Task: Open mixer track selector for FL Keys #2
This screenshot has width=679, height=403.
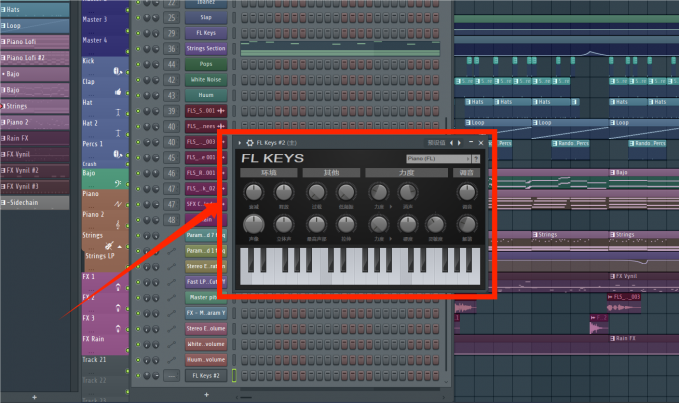Action: (x=171, y=376)
